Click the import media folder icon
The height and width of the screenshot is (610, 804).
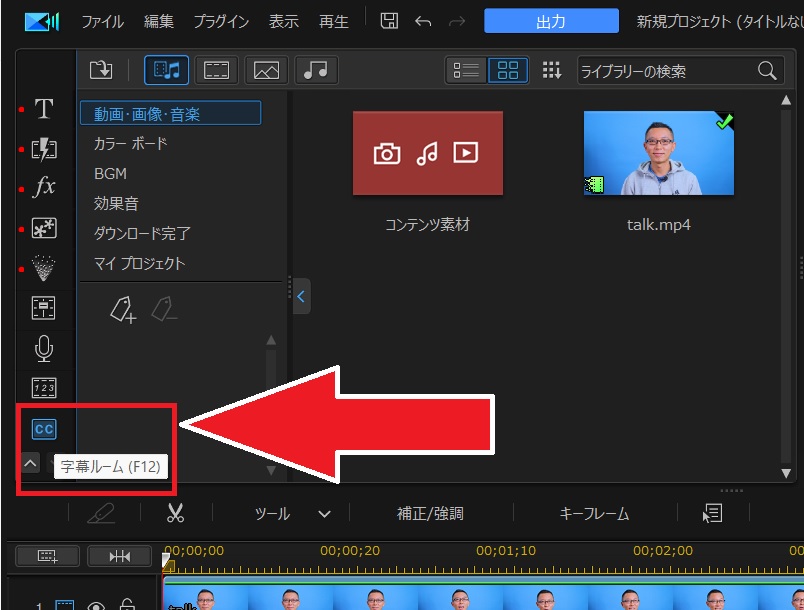(100, 70)
